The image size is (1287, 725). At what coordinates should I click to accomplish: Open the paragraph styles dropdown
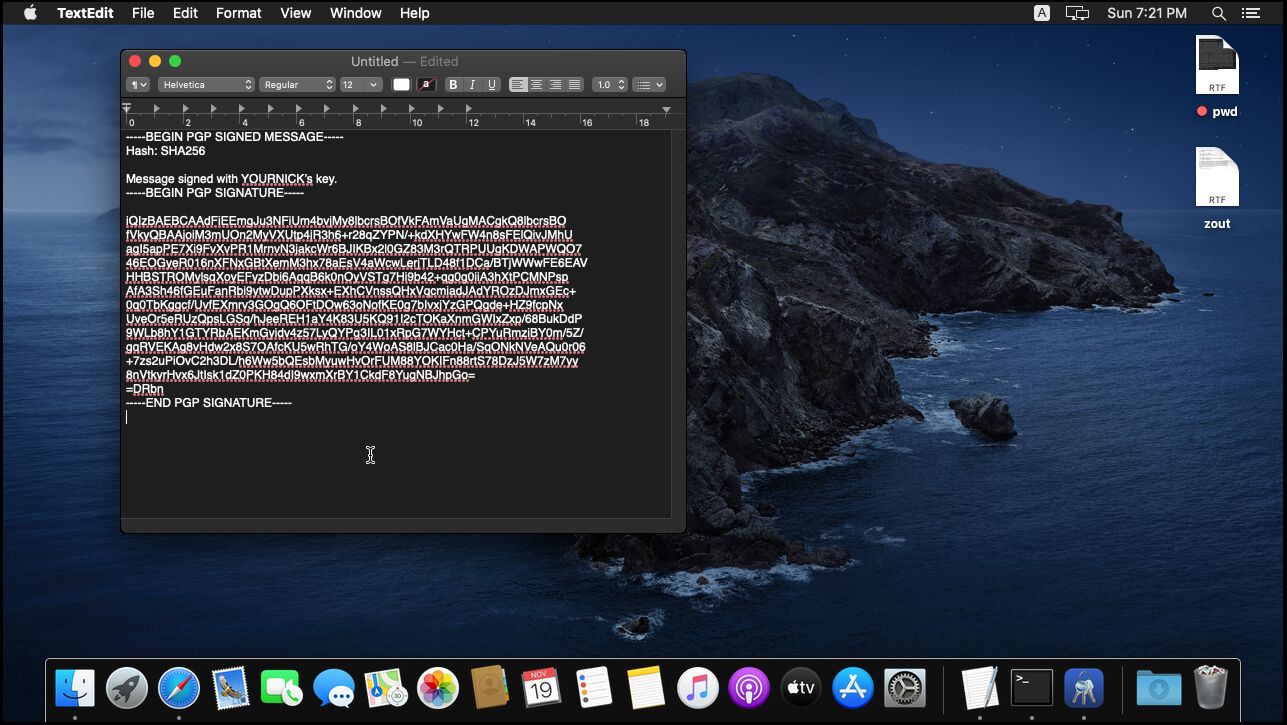point(138,85)
